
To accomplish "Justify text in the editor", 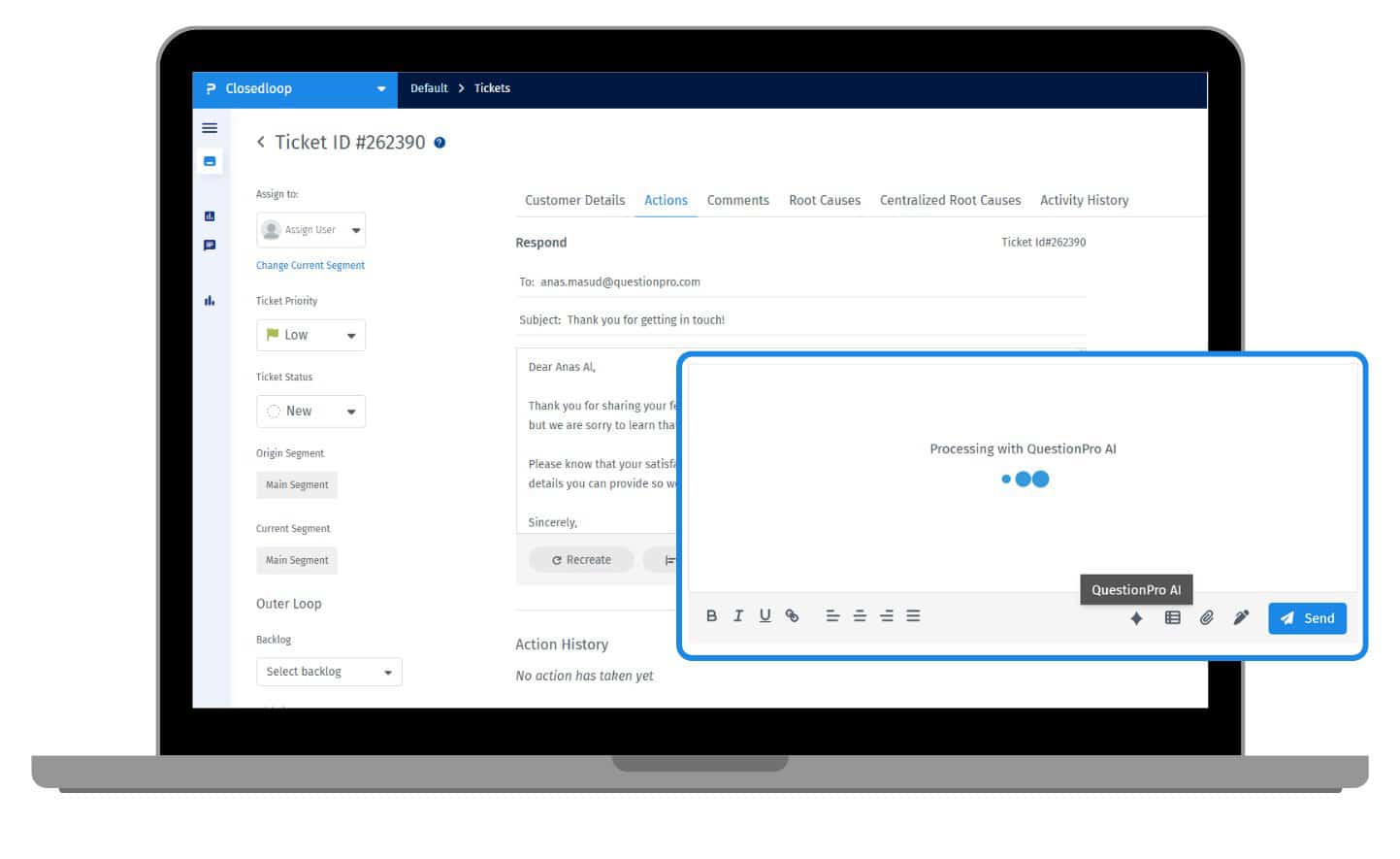I will pos(913,615).
